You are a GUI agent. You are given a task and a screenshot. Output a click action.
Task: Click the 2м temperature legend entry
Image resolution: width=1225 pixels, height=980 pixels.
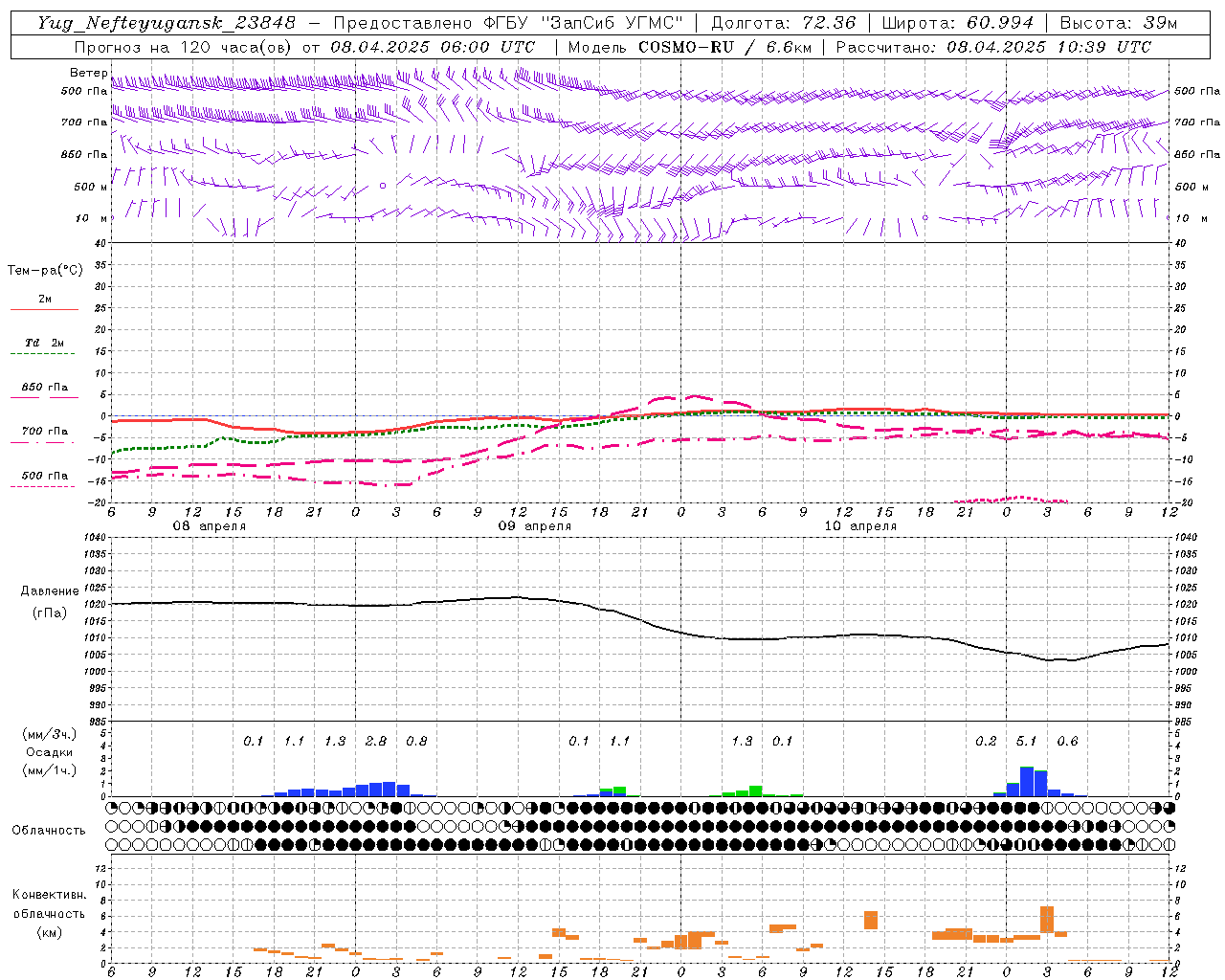[45, 299]
